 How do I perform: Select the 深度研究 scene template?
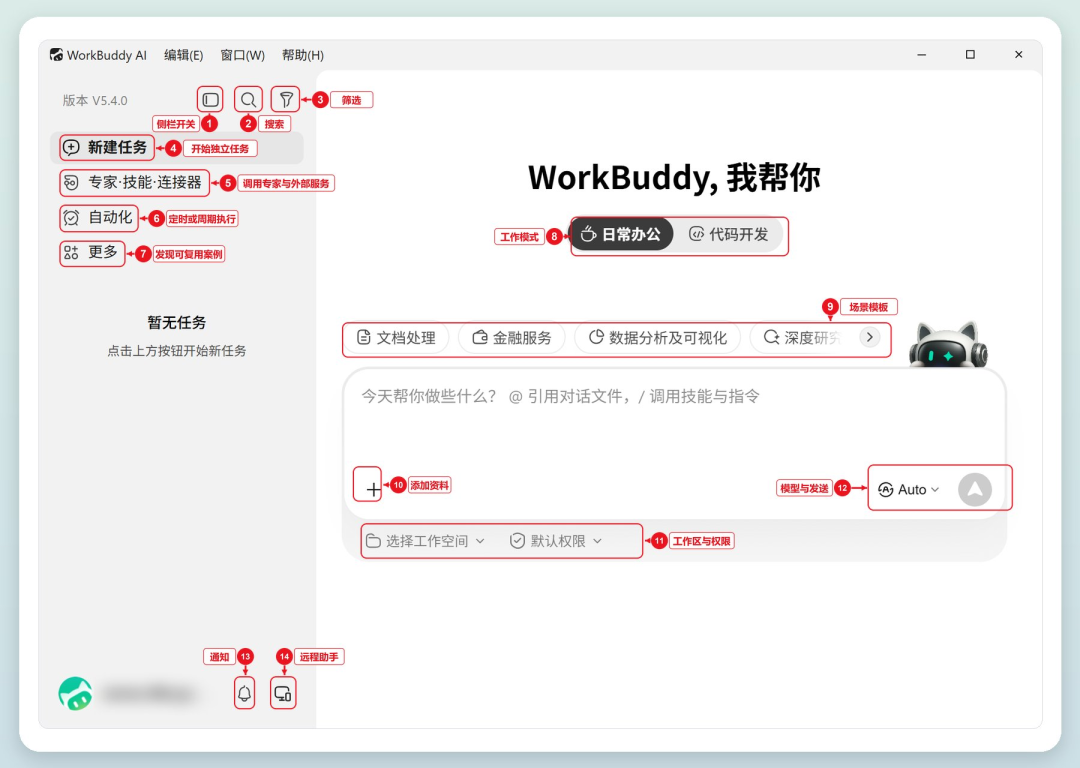802,338
